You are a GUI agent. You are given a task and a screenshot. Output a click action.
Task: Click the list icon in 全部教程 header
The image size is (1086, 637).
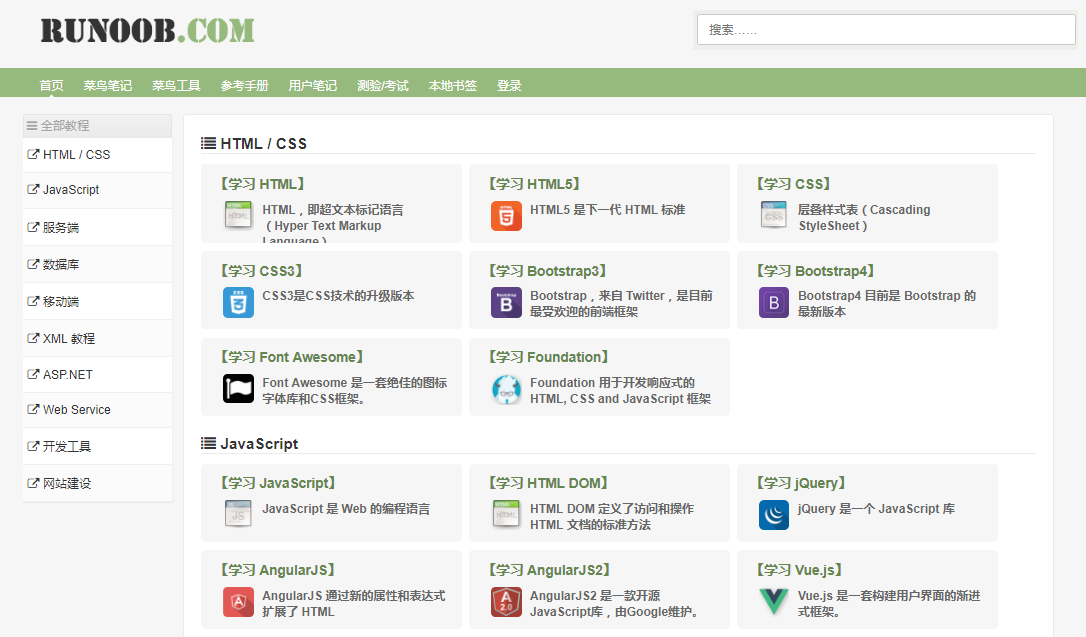(x=32, y=126)
